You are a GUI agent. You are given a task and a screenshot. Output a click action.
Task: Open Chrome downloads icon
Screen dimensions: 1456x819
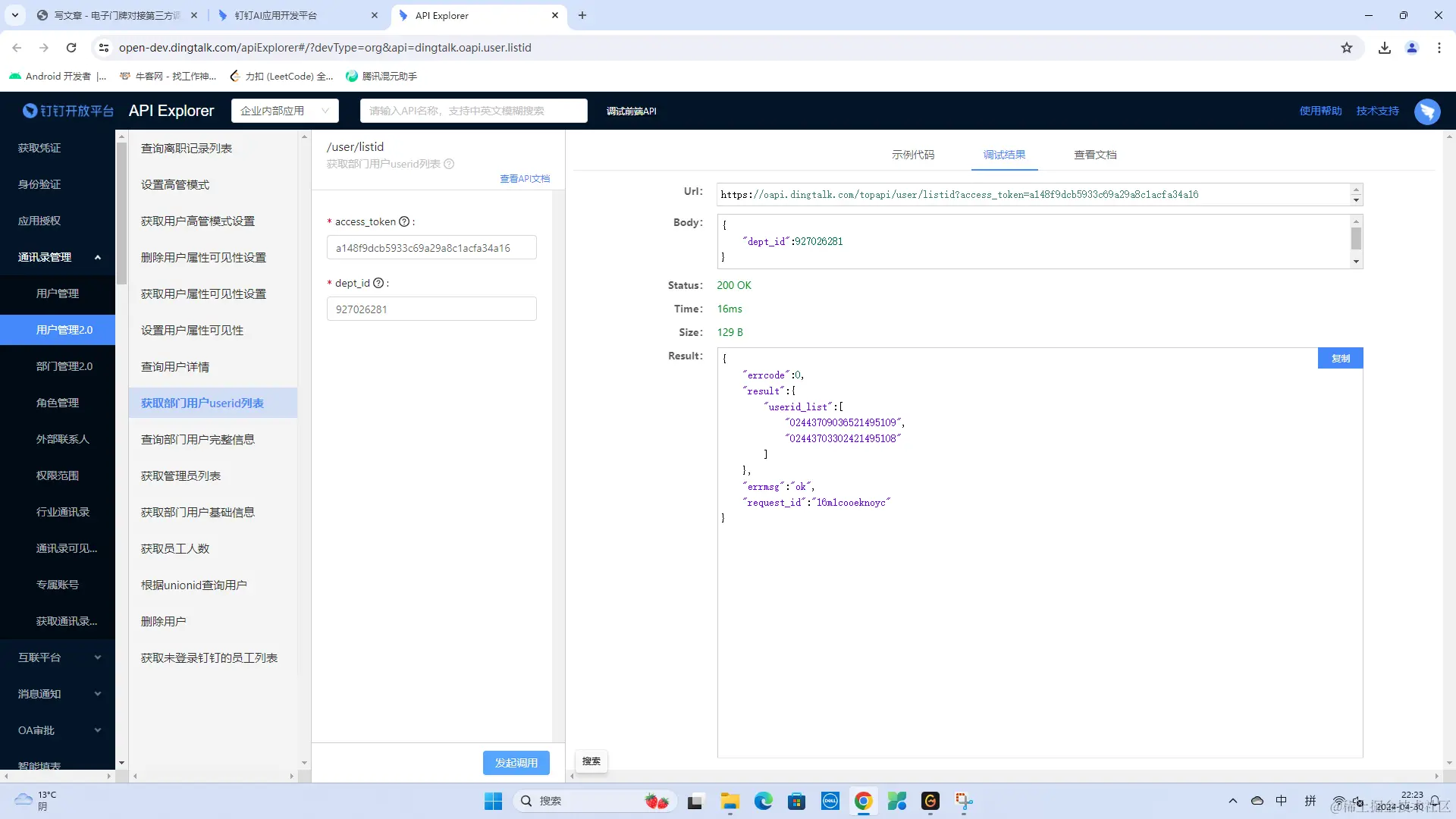click(x=1385, y=48)
